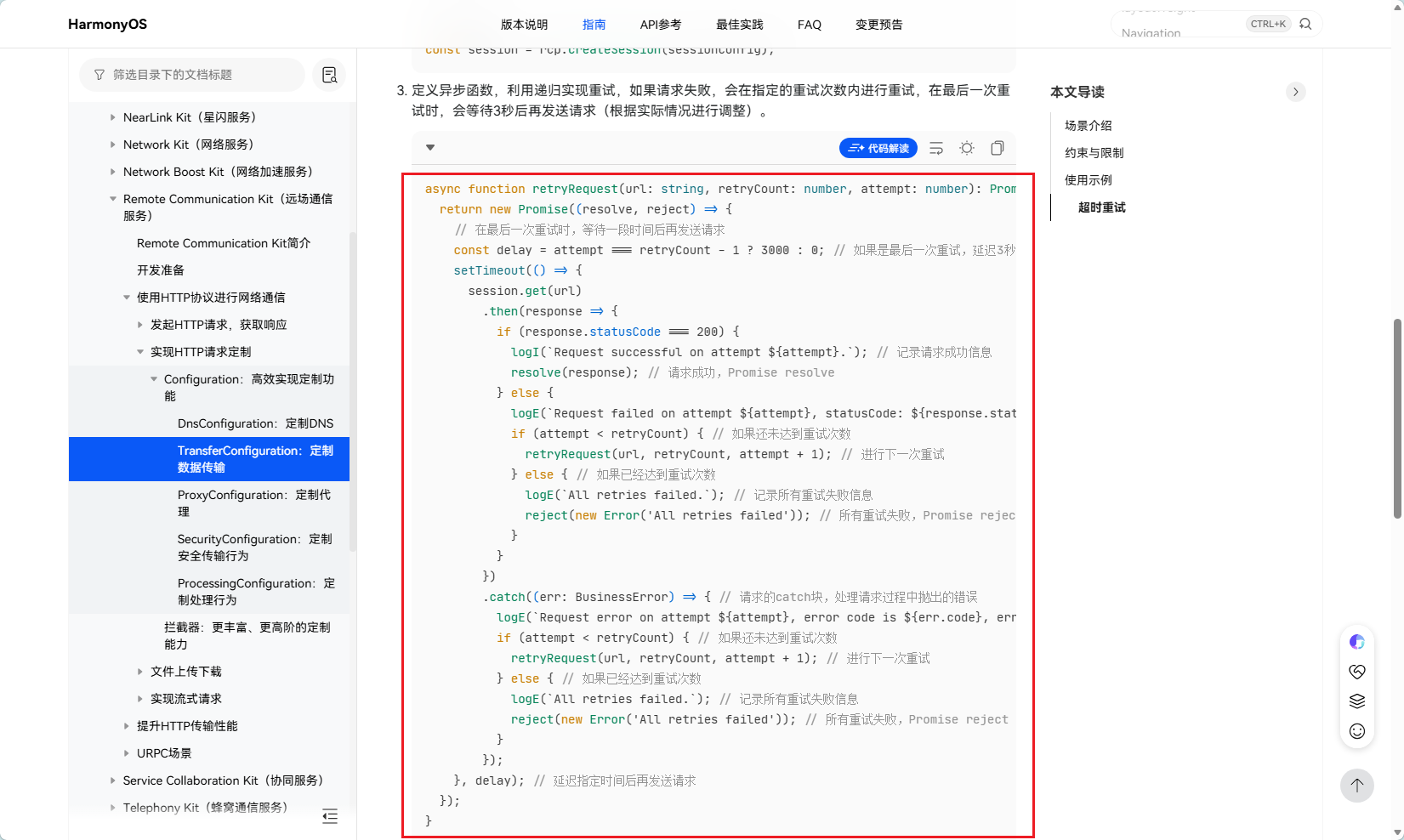Jump to 约束与限制 section
Viewport: 1404px width, 840px height.
click(x=1094, y=153)
